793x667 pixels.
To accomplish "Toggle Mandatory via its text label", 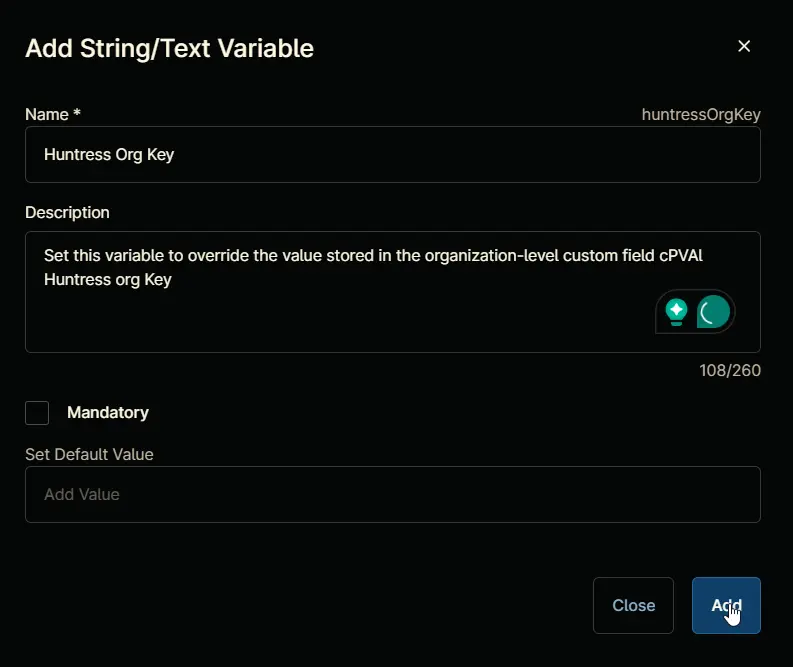I will click(108, 413).
